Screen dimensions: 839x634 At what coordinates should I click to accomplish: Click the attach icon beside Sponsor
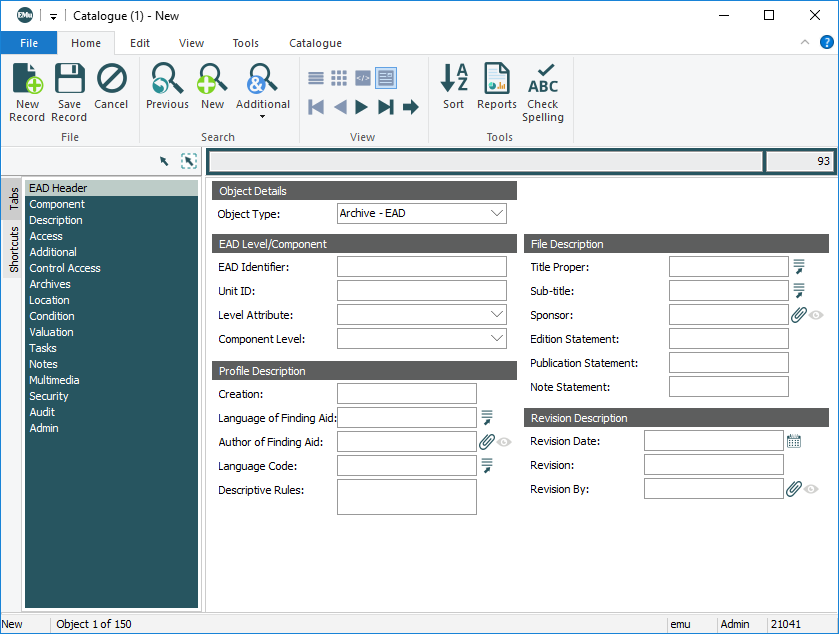pos(798,315)
